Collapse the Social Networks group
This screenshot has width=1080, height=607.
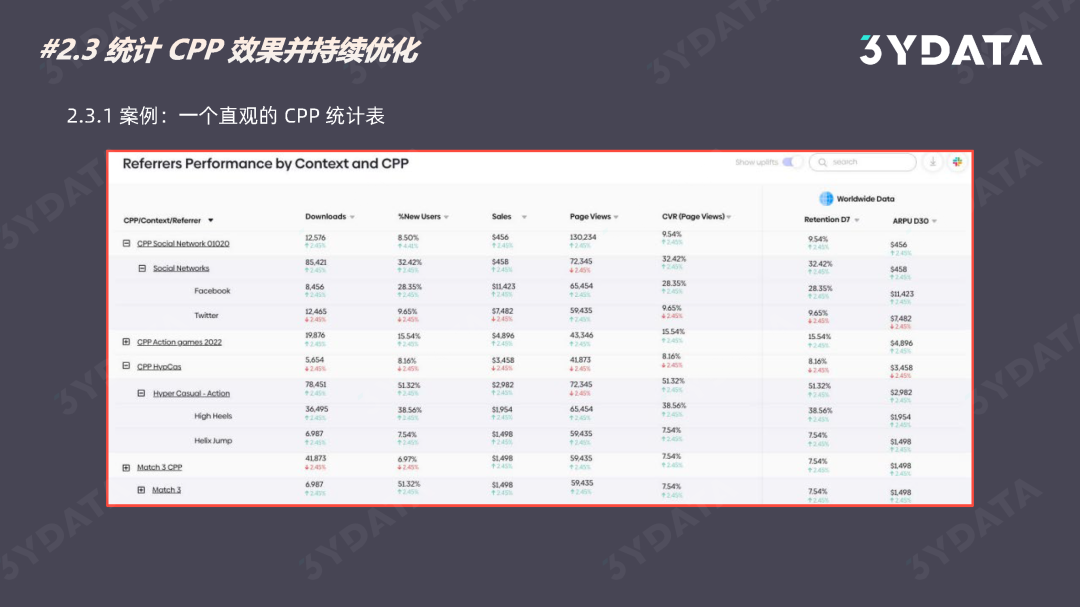click(142, 268)
